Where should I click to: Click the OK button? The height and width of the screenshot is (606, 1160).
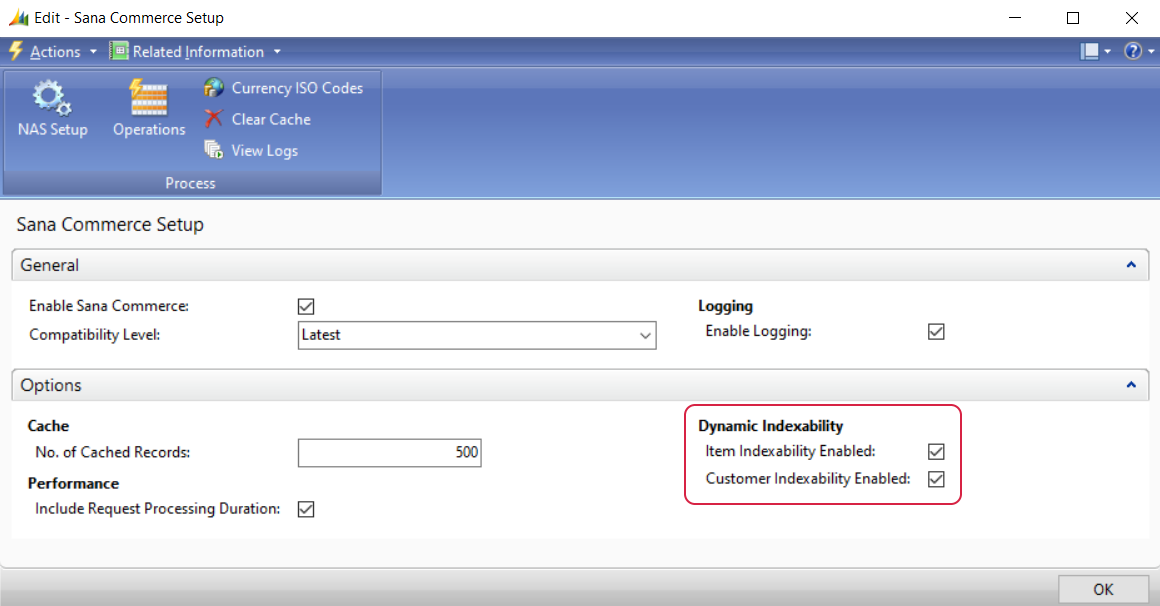pyautogui.click(x=1103, y=589)
